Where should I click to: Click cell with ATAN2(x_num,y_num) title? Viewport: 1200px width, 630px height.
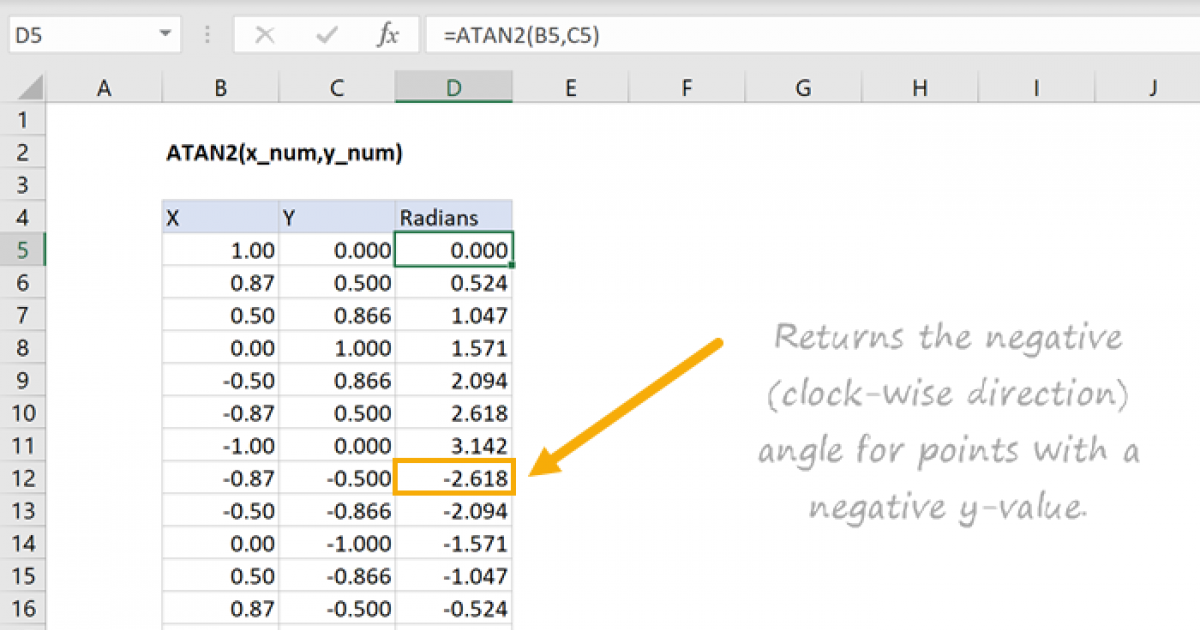coord(284,153)
